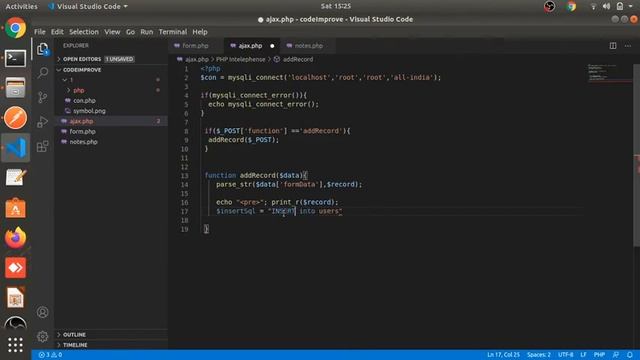Open the Visual Studio Code app menu dropdown

[88, 6]
